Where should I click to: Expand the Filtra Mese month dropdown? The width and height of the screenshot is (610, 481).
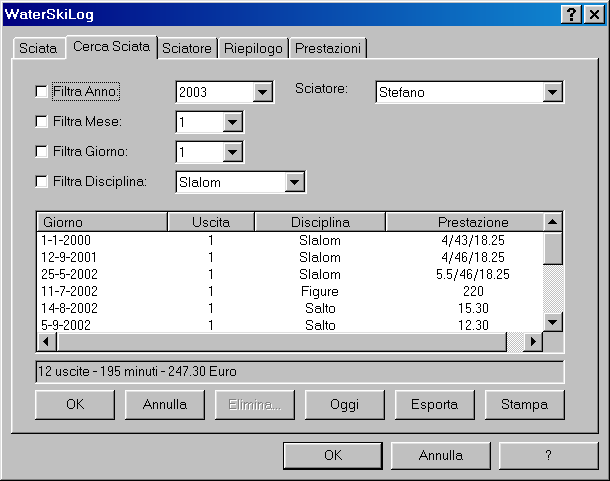pyautogui.click(x=232, y=122)
